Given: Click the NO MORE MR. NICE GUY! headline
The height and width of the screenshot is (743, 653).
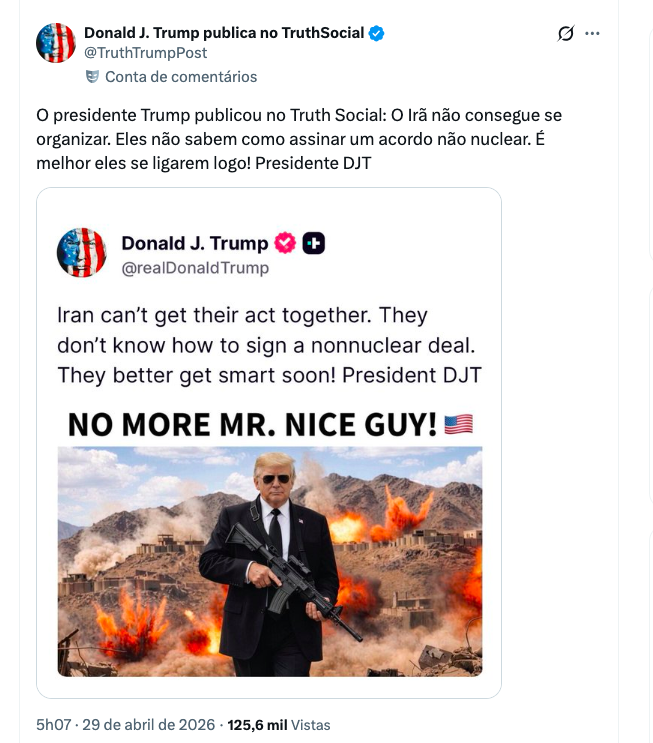Looking at the screenshot, I should pos(252,425).
